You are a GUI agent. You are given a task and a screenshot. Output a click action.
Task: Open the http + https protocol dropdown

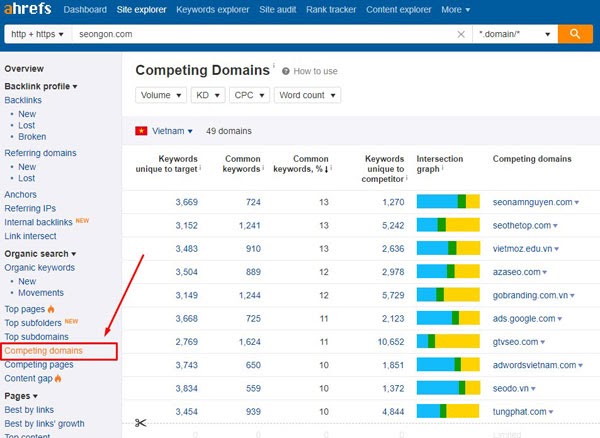tap(38, 34)
